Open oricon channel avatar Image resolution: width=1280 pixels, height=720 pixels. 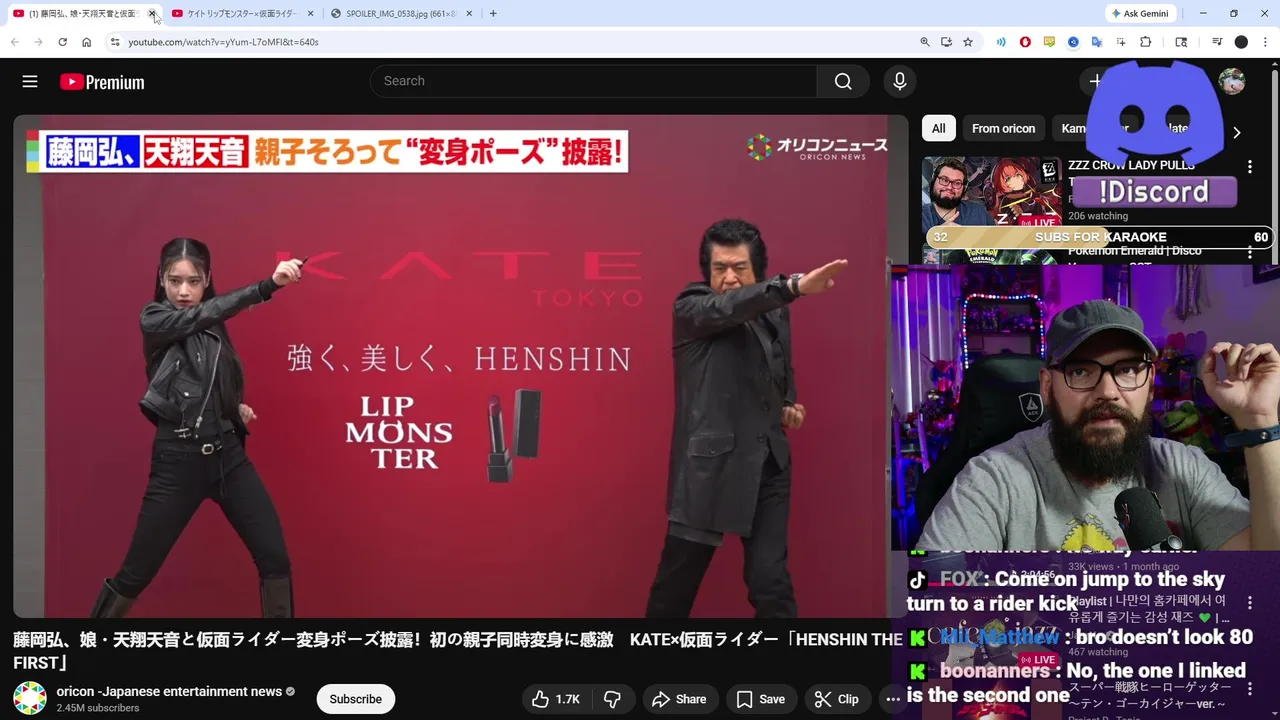pos(30,698)
